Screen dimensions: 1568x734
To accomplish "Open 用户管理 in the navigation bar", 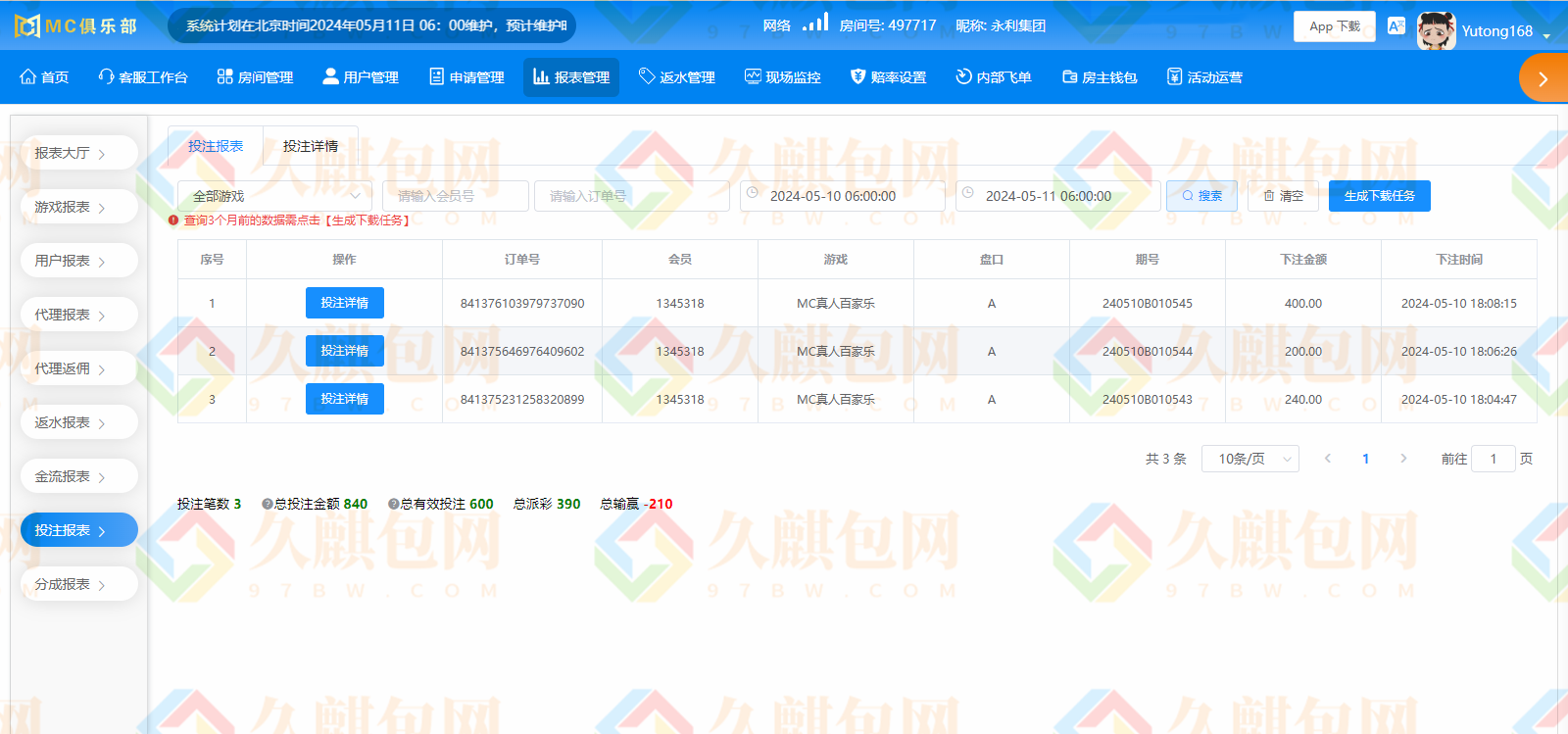I will (361, 77).
